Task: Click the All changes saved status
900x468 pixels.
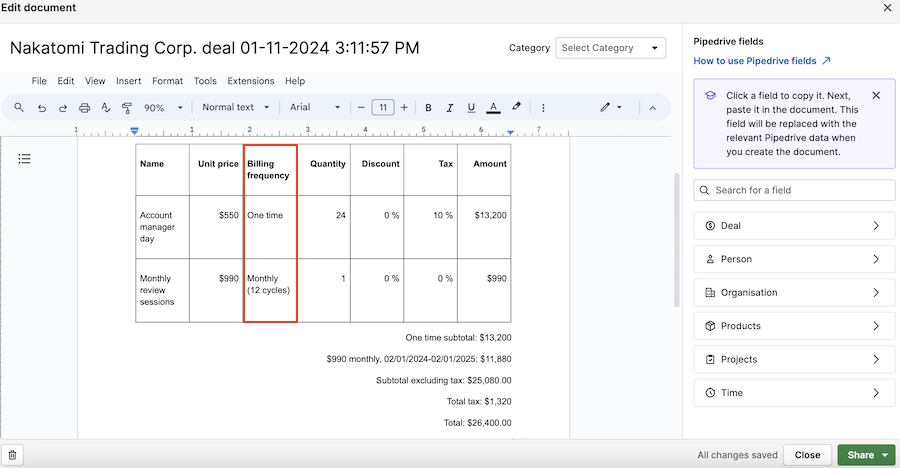Action: tap(738, 455)
